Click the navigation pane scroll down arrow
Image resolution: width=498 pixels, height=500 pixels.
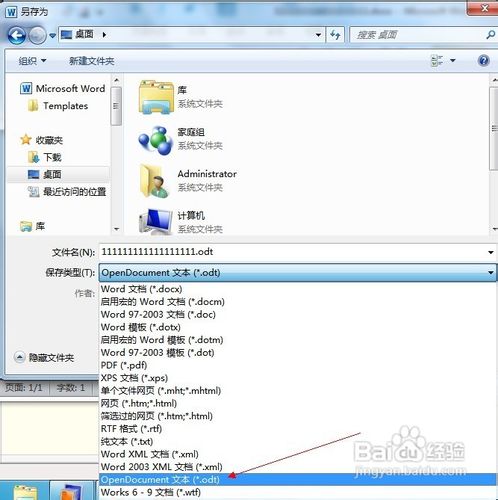(x=116, y=229)
